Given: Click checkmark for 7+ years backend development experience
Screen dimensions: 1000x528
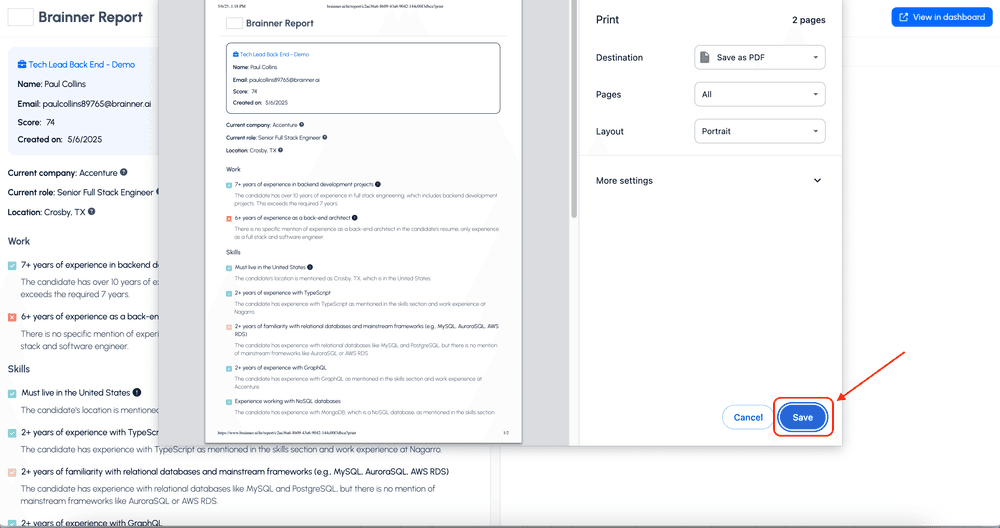Looking at the screenshot, I should (x=12, y=266).
